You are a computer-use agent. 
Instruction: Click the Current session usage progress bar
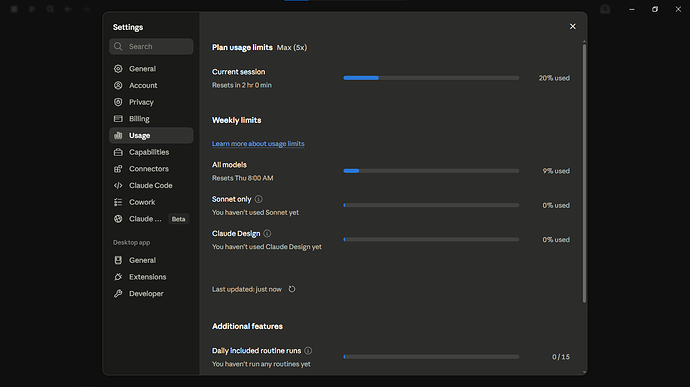pyautogui.click(x=431, y=78)
